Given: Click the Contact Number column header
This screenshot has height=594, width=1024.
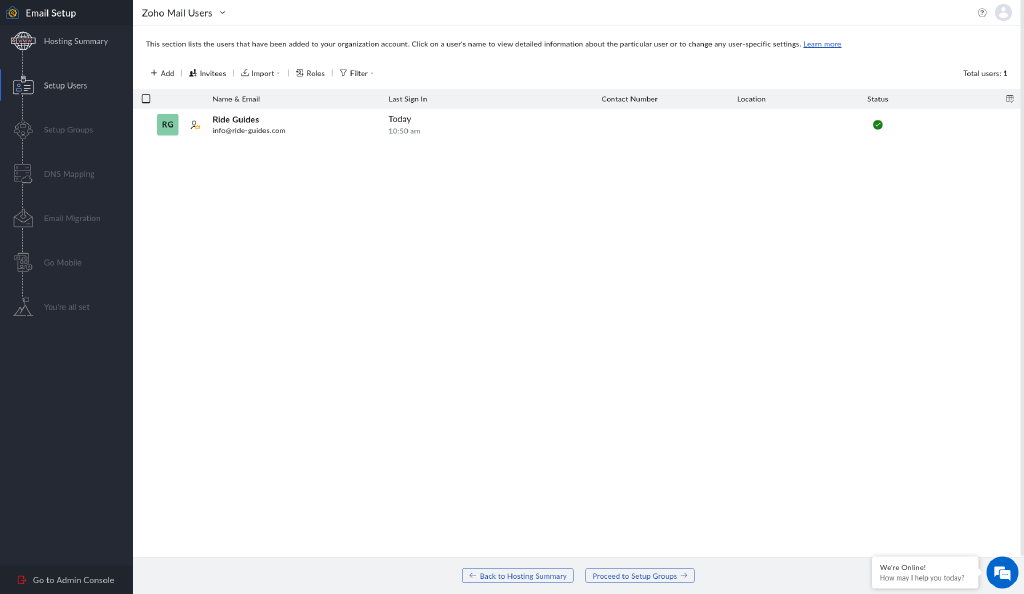Looking at the screenshot, I should point(630,99).
